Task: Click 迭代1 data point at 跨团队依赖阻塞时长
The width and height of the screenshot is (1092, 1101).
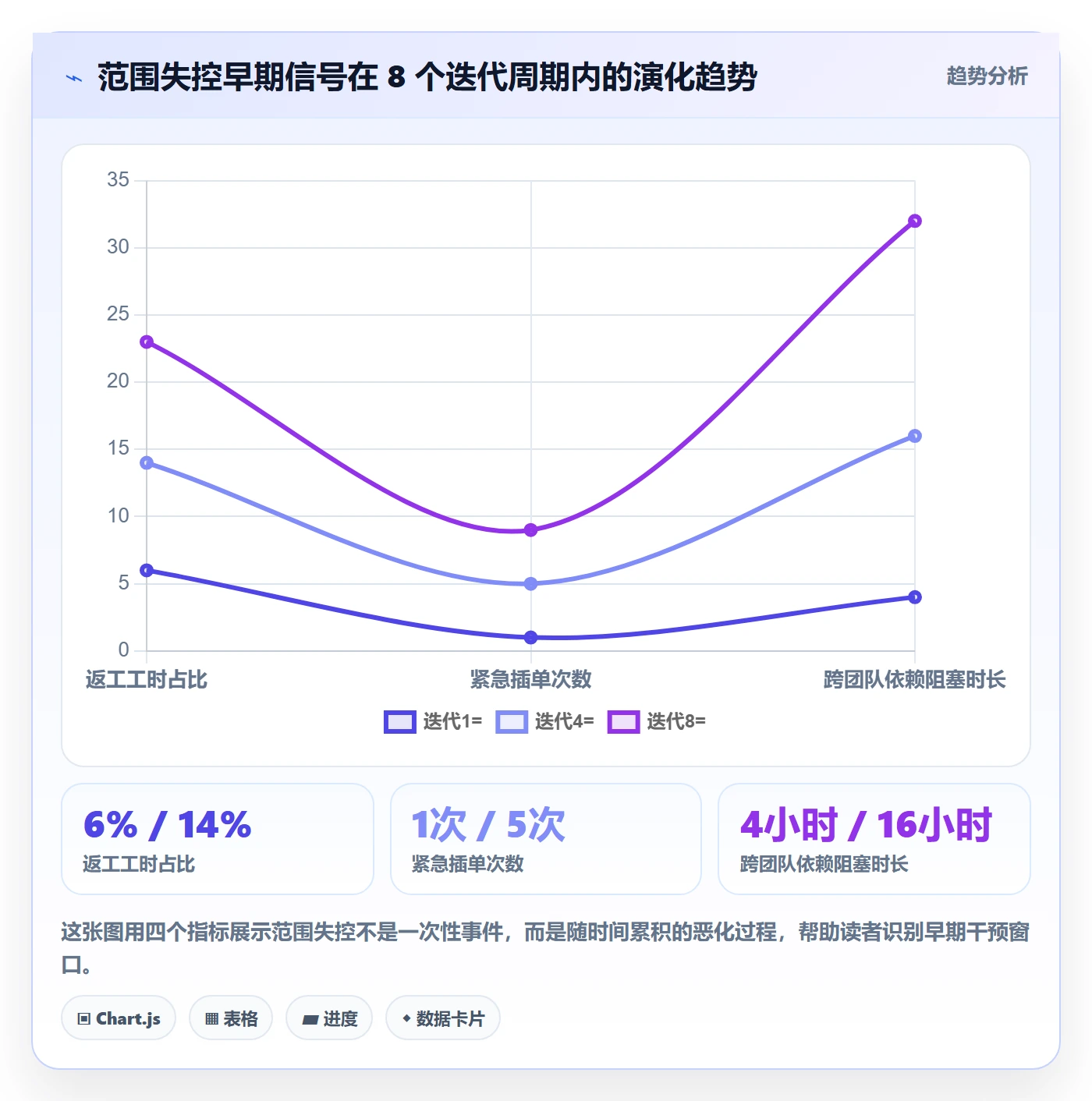Action: pos(915,597)
